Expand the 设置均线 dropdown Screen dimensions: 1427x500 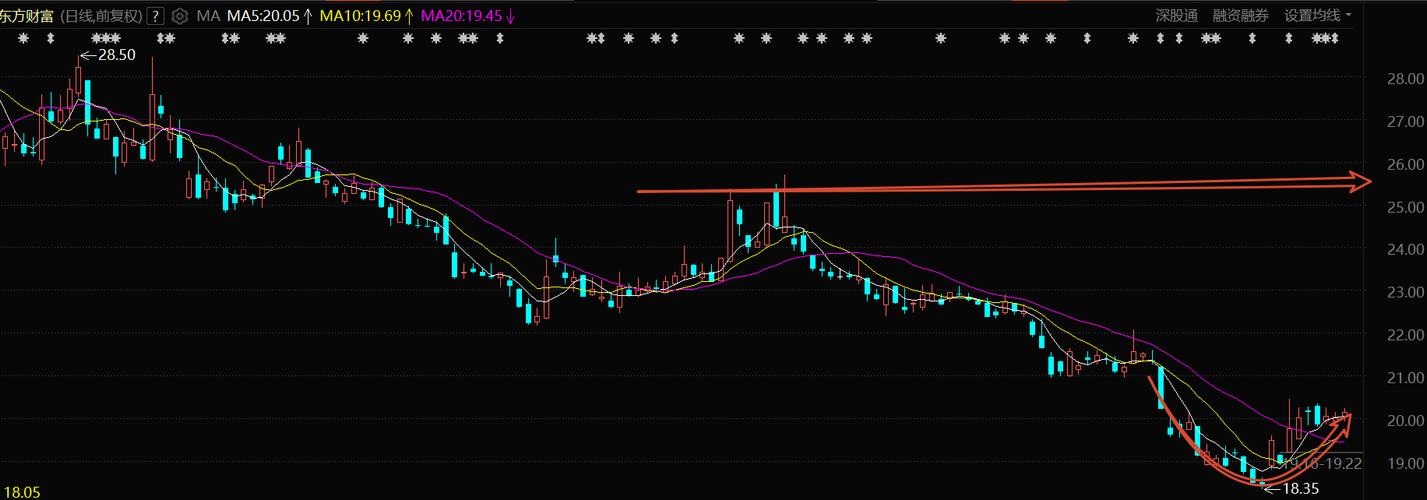[x=1318, y=16]
